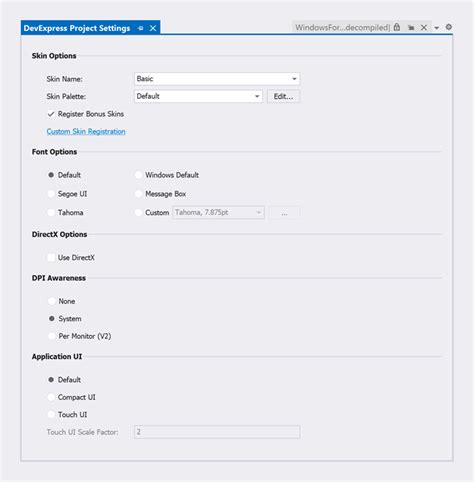
Task: Click the Skin Options section heading
Action: pos(54,56)
